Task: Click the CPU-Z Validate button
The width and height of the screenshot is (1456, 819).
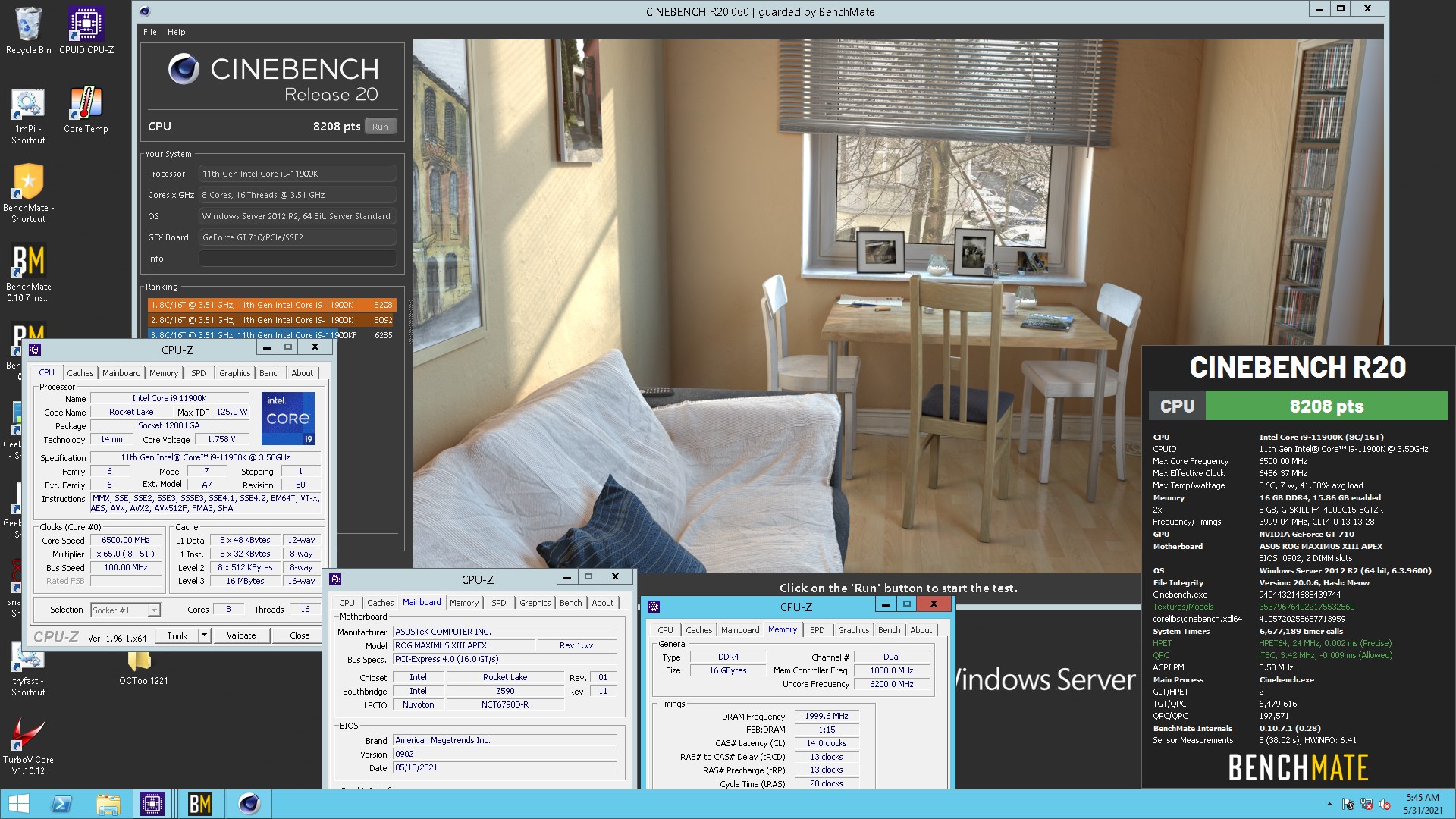Action: point(241,635)
